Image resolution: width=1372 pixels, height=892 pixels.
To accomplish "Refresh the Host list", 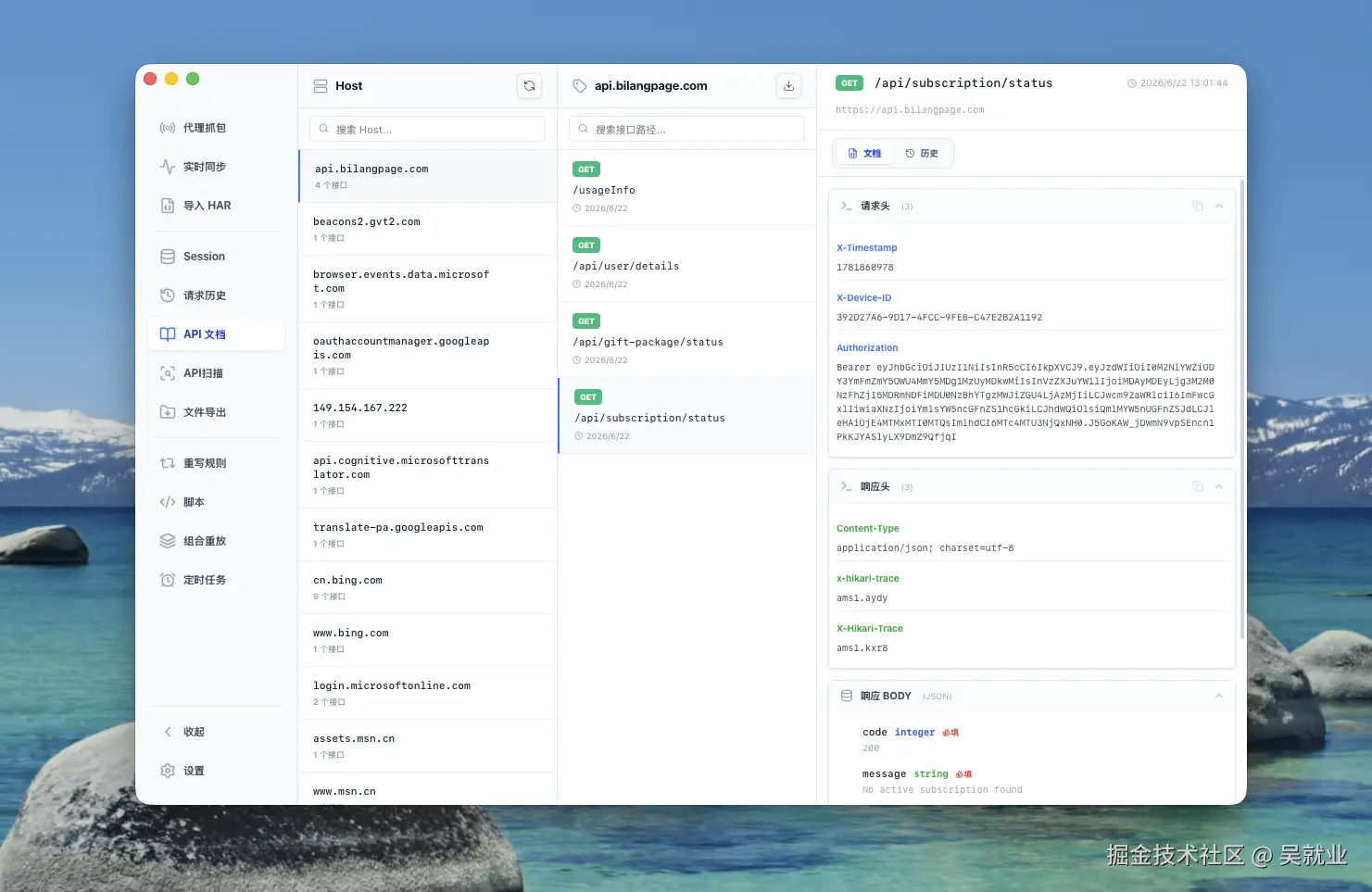I will click(529, 86).
